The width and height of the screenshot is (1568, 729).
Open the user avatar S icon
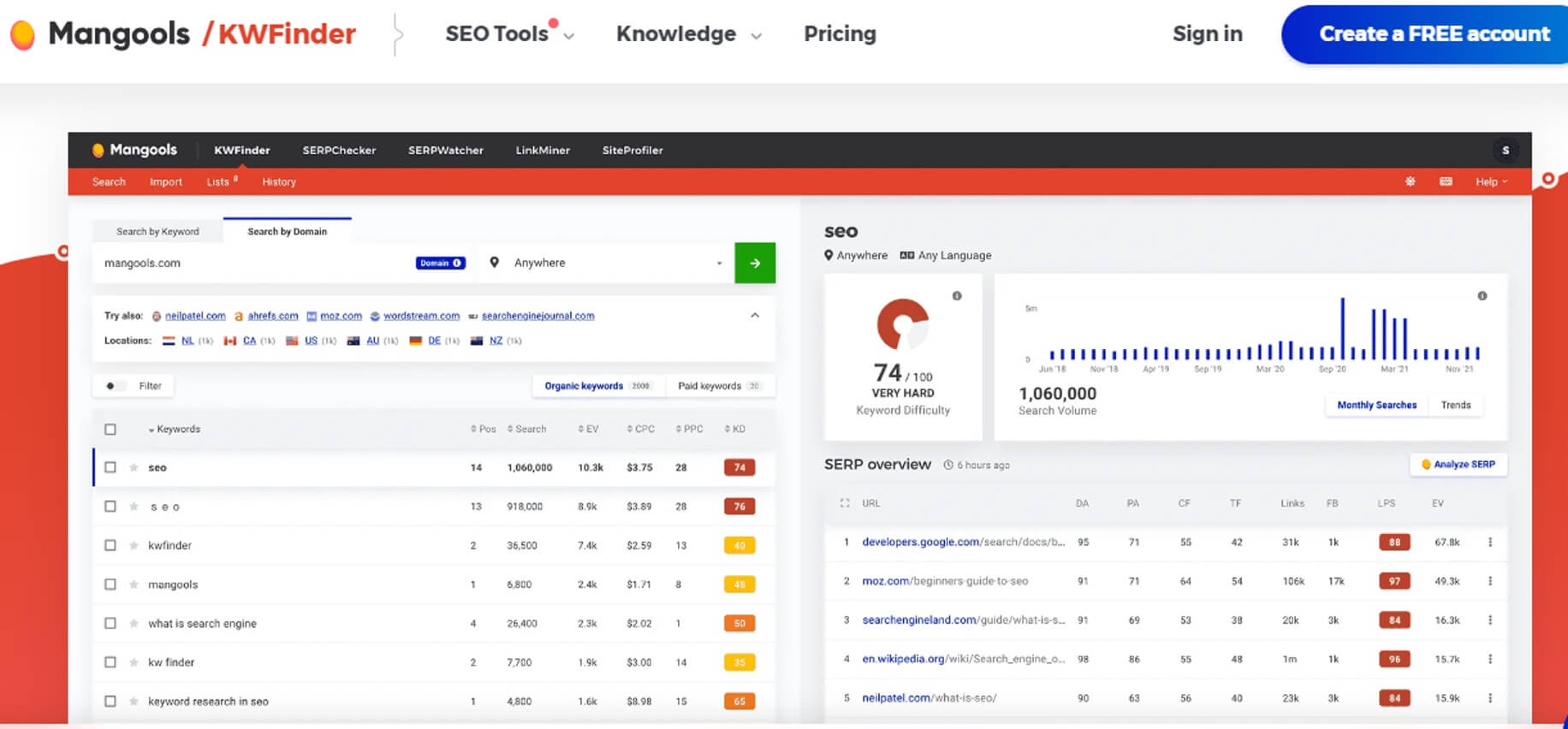(1506, 150)
